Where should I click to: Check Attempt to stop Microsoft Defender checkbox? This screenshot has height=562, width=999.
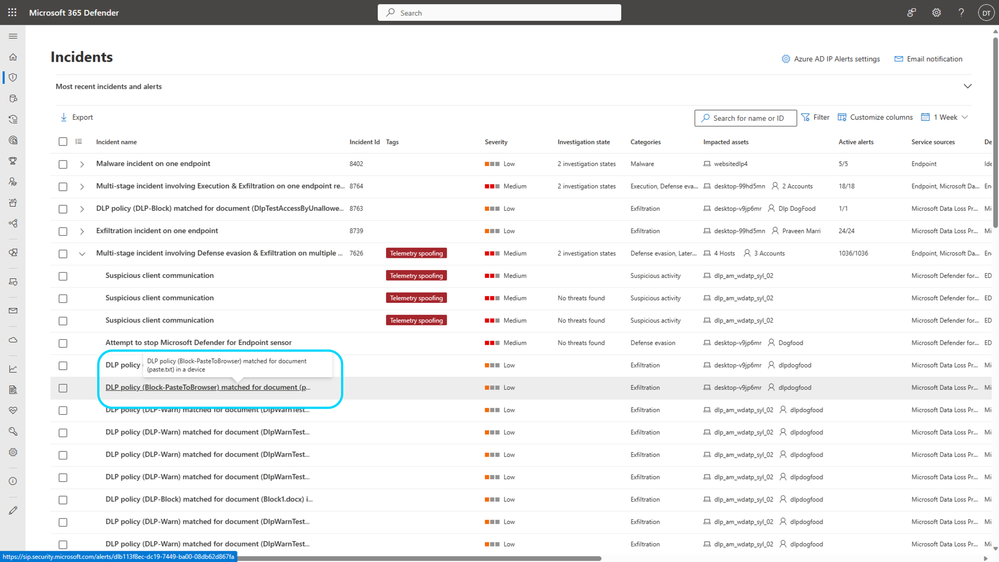click(62, 343)
